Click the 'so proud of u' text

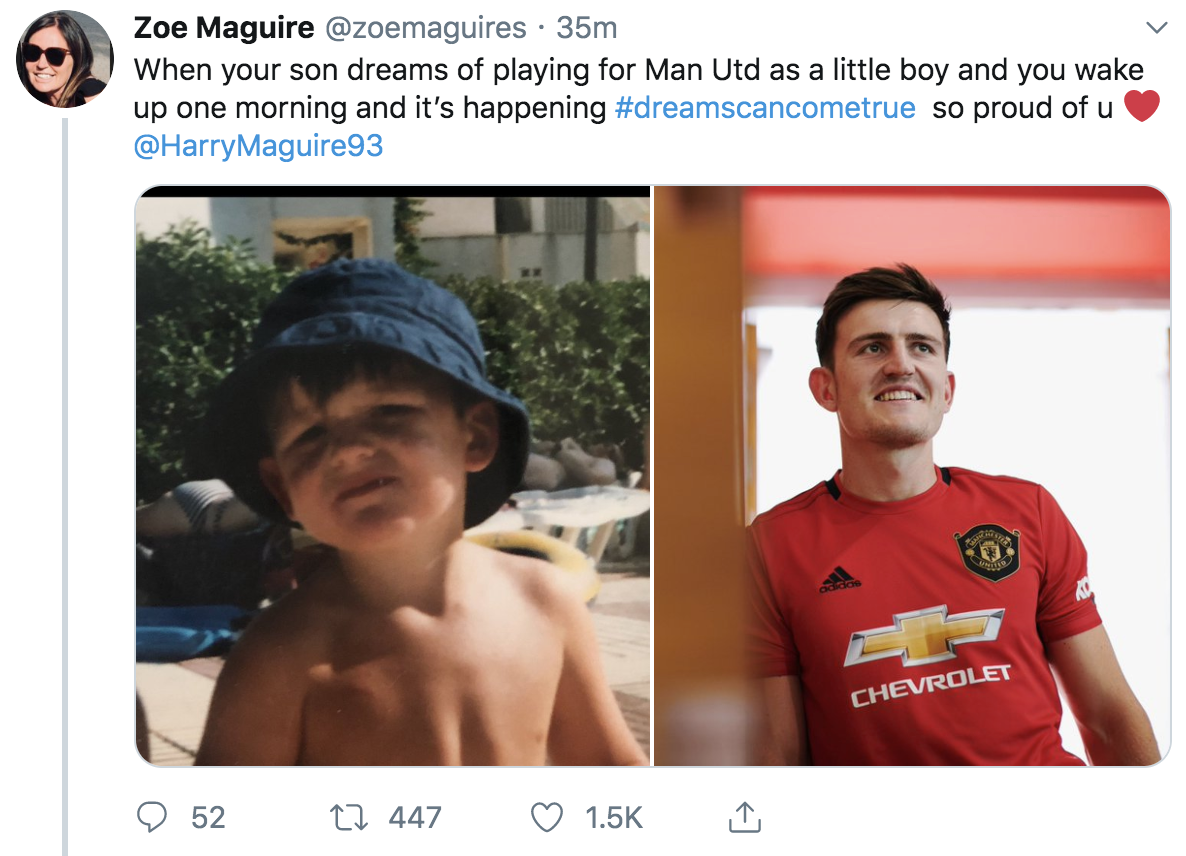tap(1022, 108)
